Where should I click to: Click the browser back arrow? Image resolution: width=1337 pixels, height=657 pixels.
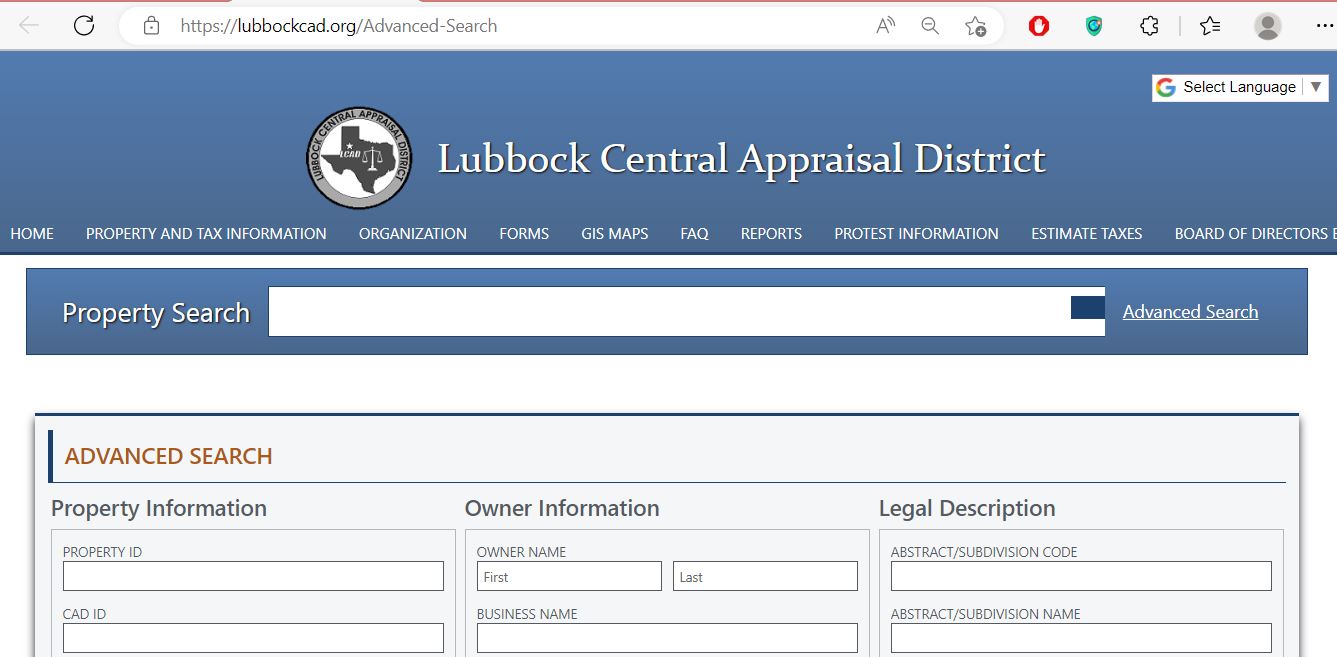(28, 25)
